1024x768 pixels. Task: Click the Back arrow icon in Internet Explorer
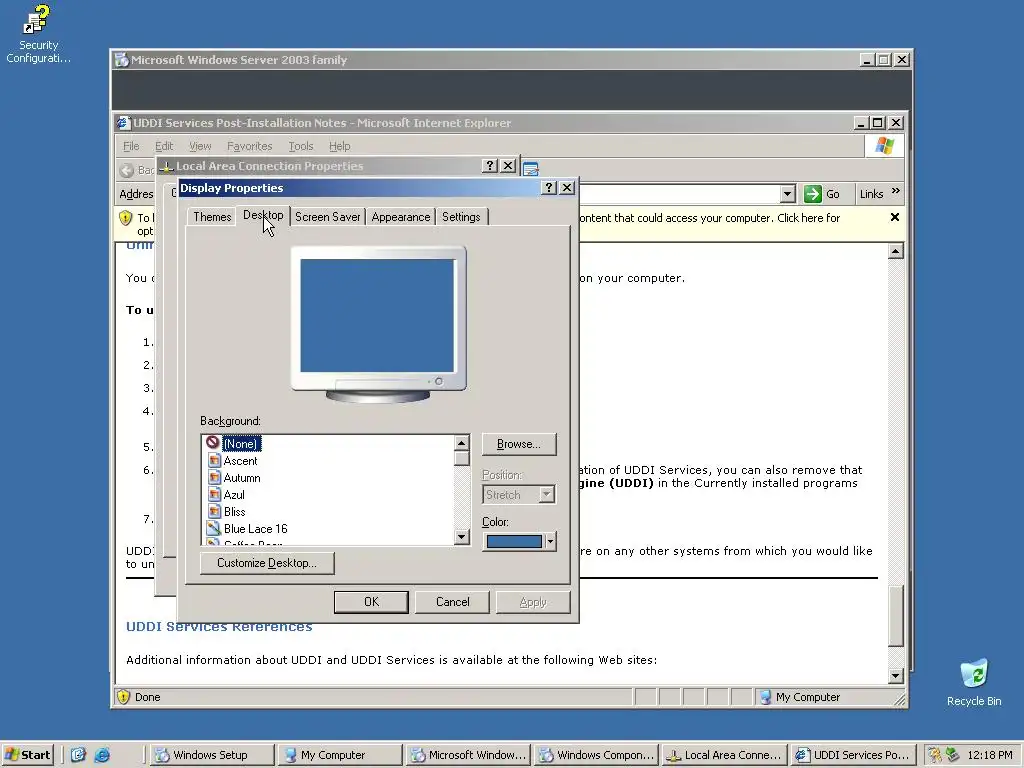point(127,170)
